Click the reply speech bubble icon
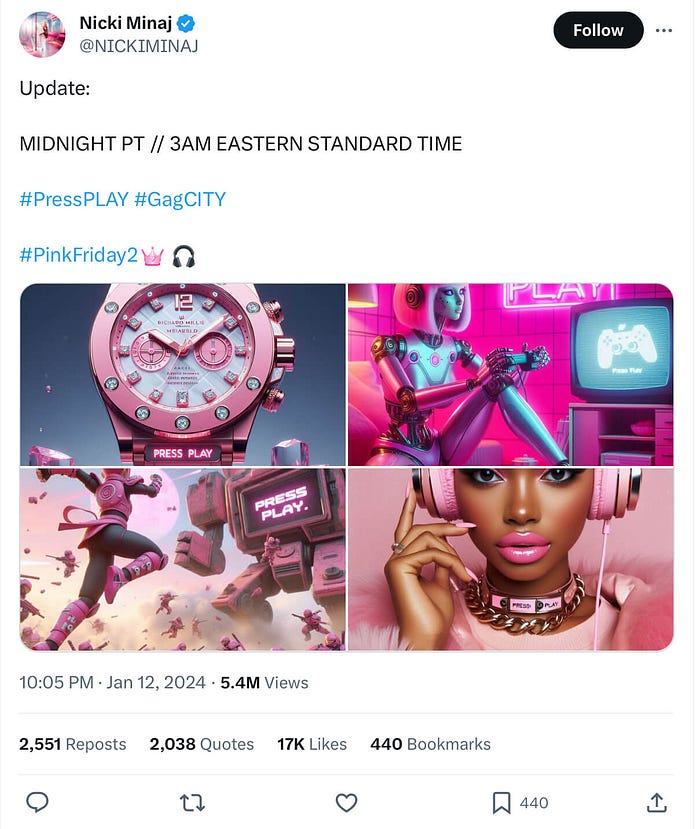 point(38,802)
